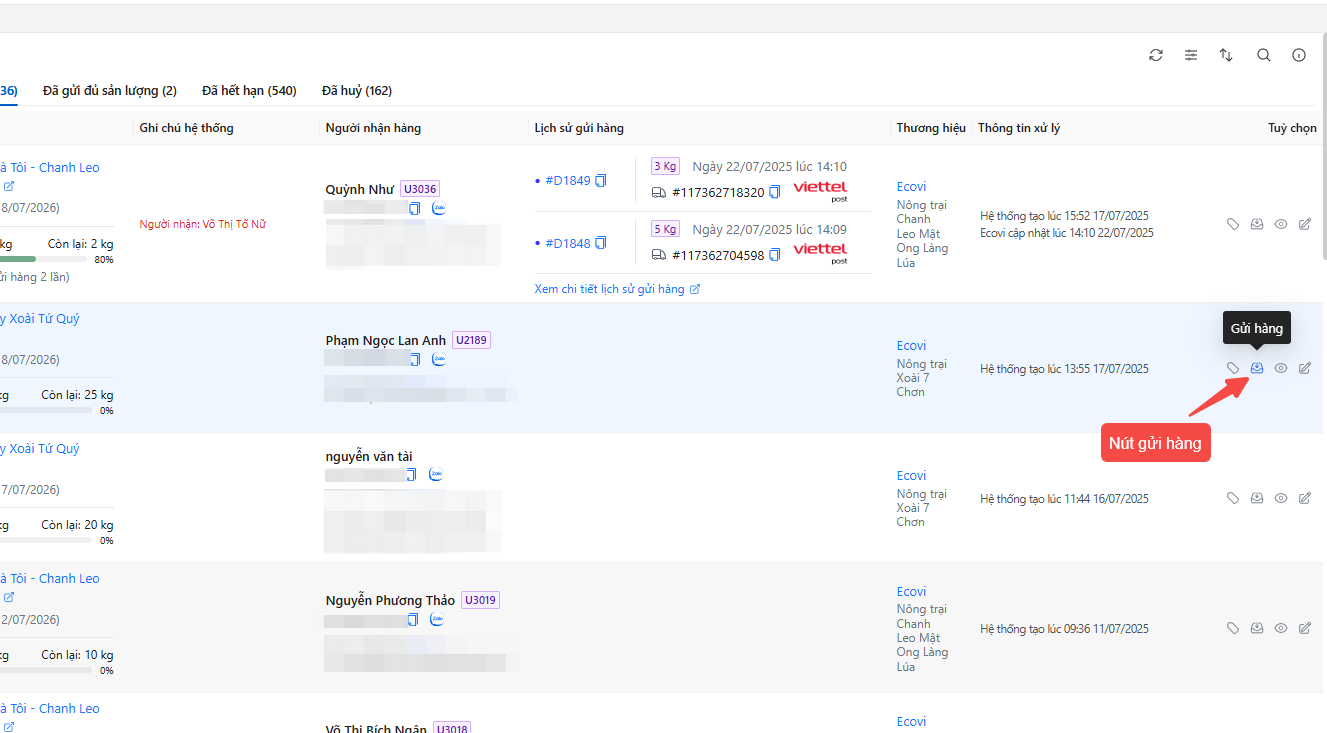Select the Đã gửi đủ sản lượng tab

[x=110, y=91]
